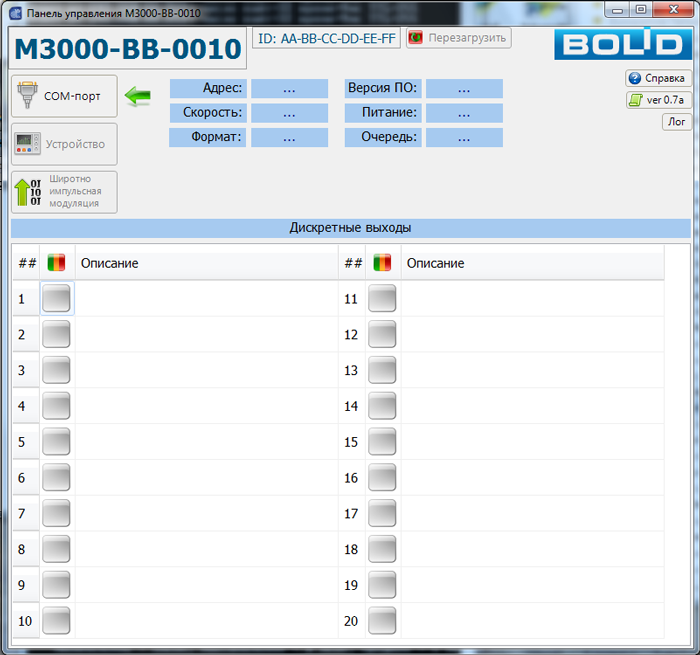This screenshot has height=655, width=700.
Task: Click the ver 0.7a version button
Action: [x=657, y=100]
